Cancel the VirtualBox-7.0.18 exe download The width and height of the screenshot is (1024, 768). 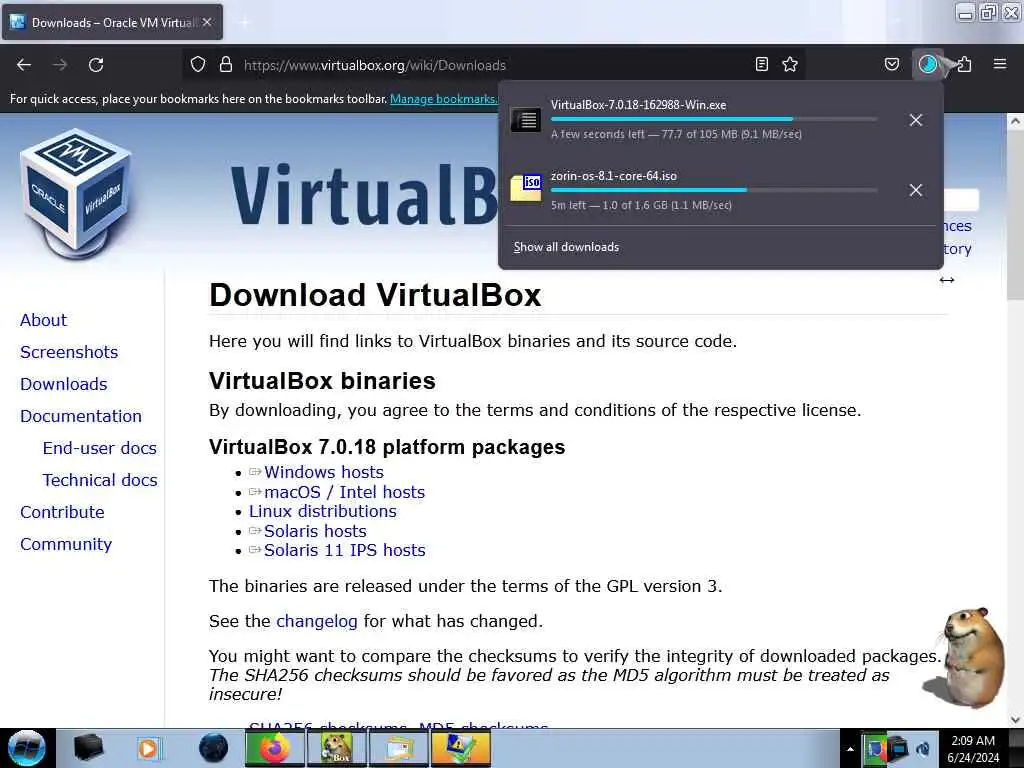pos(916,120)
